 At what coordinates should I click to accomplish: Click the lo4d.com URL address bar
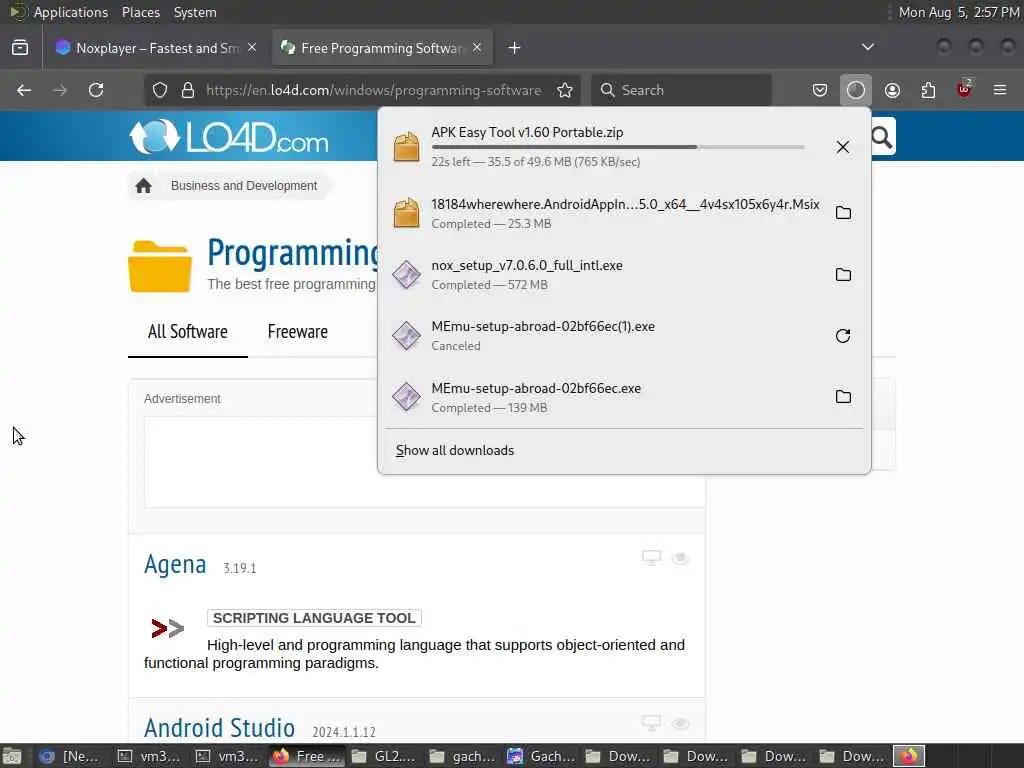(x=373, y=90)
